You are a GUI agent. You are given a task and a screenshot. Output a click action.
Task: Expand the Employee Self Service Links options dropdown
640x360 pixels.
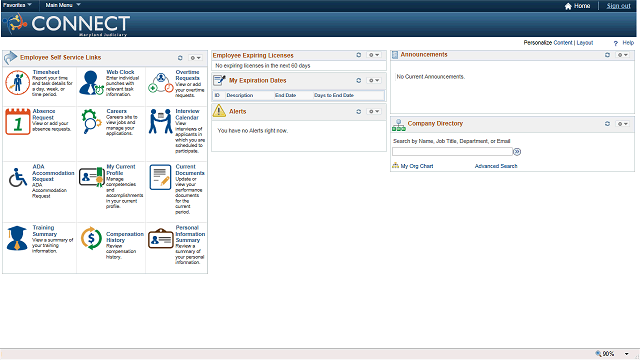(x=196, y=58)
